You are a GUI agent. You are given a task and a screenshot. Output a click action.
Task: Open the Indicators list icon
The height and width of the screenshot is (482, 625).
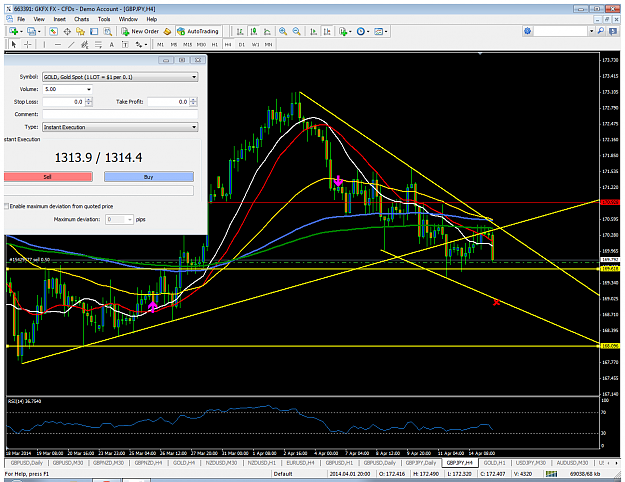343,31
